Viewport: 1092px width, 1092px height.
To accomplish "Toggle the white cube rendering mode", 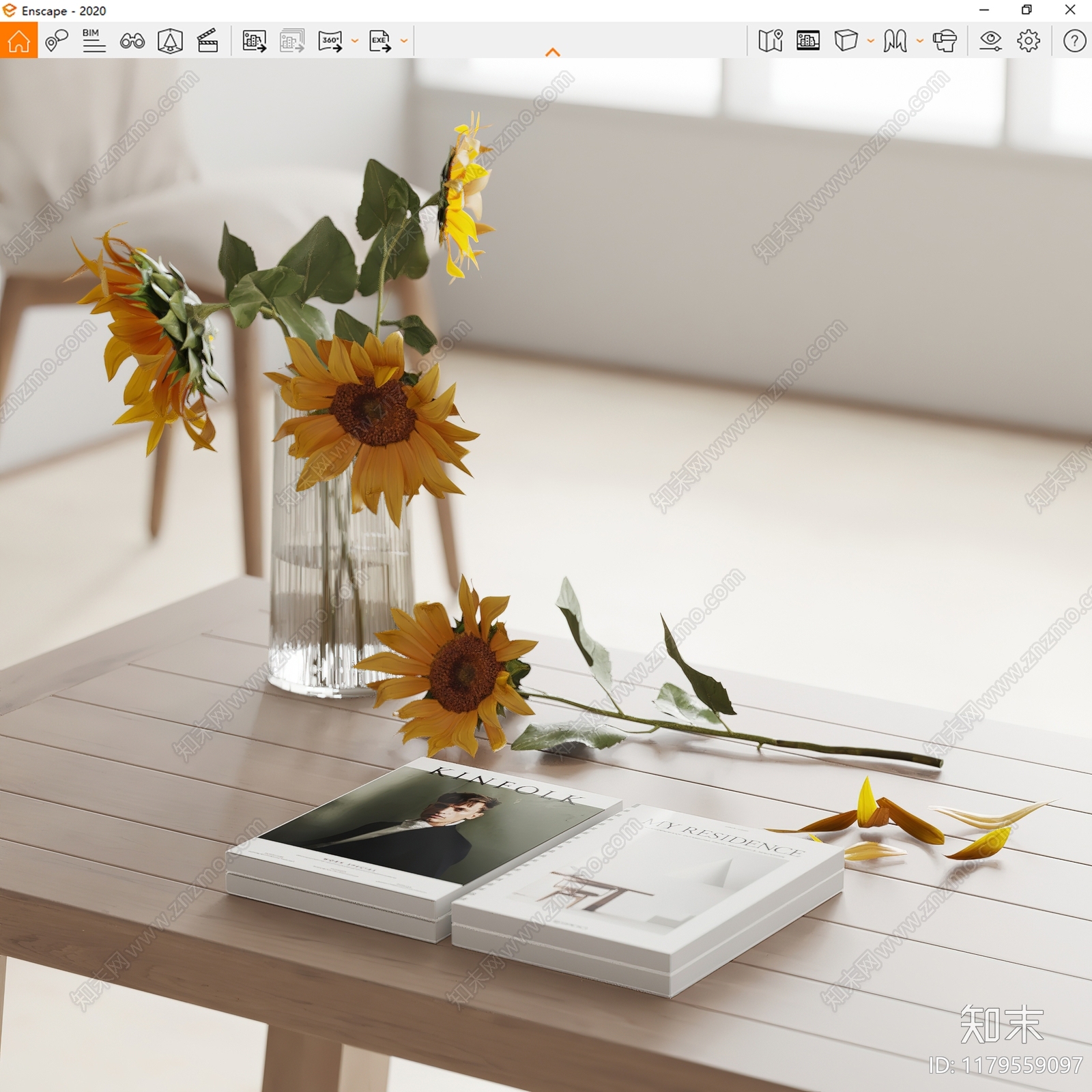I will pyautogui.click(x=846, y=41).
